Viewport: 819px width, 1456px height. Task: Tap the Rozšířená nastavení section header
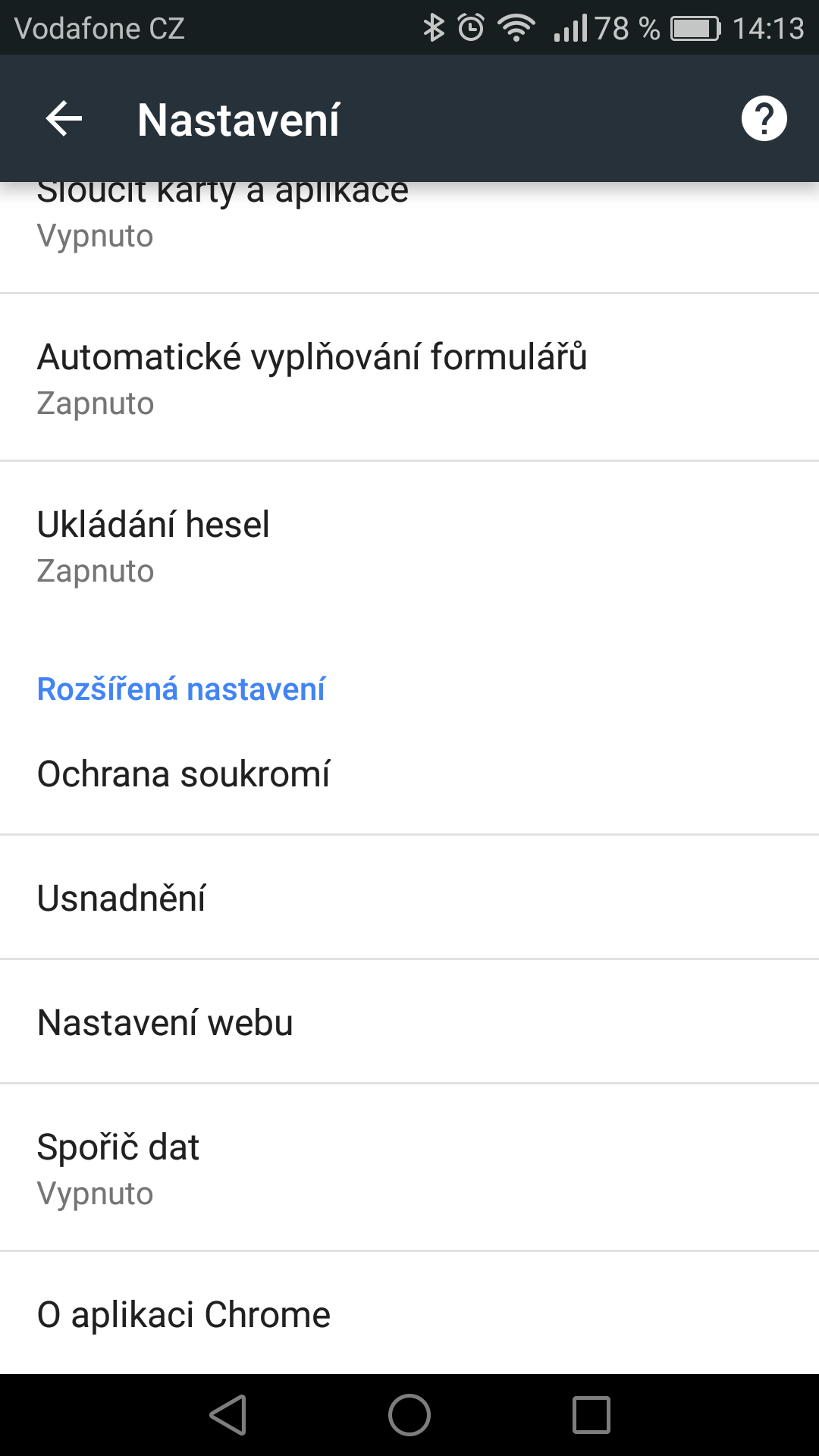pos(181,689)
